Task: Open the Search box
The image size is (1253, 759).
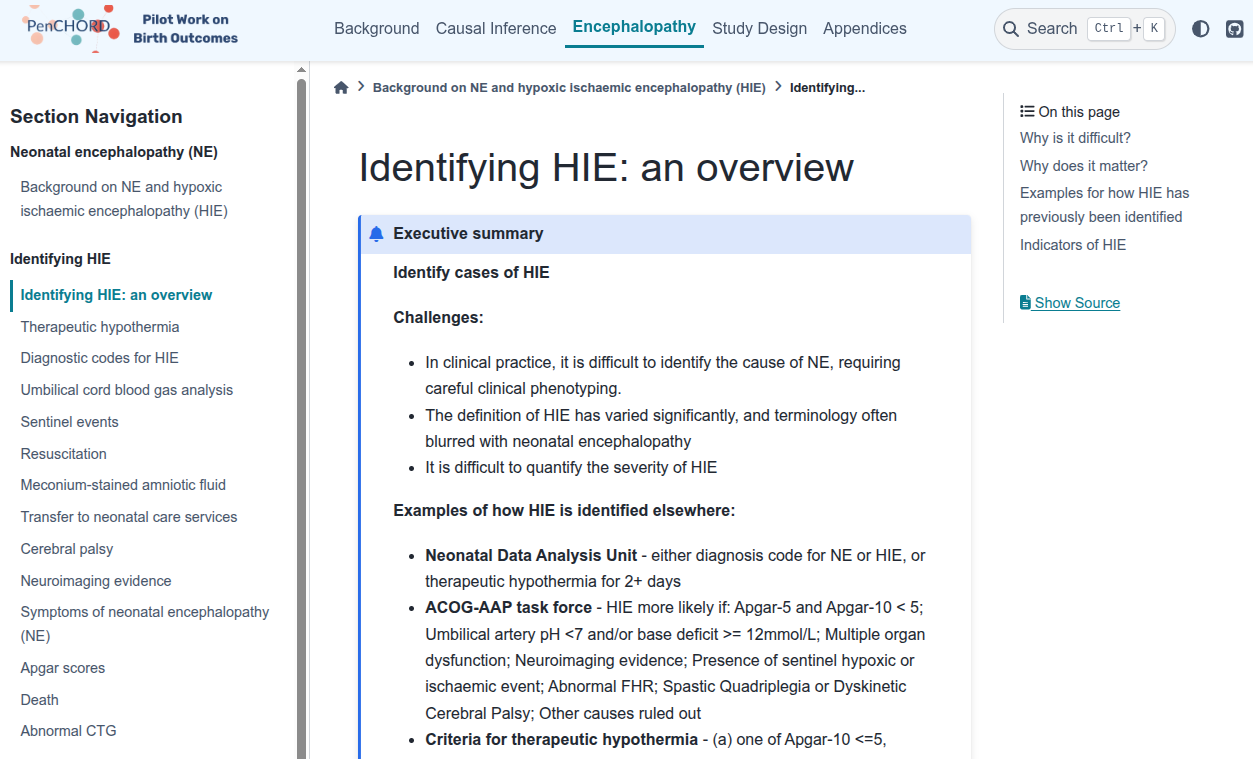Action: point(1084,29)
